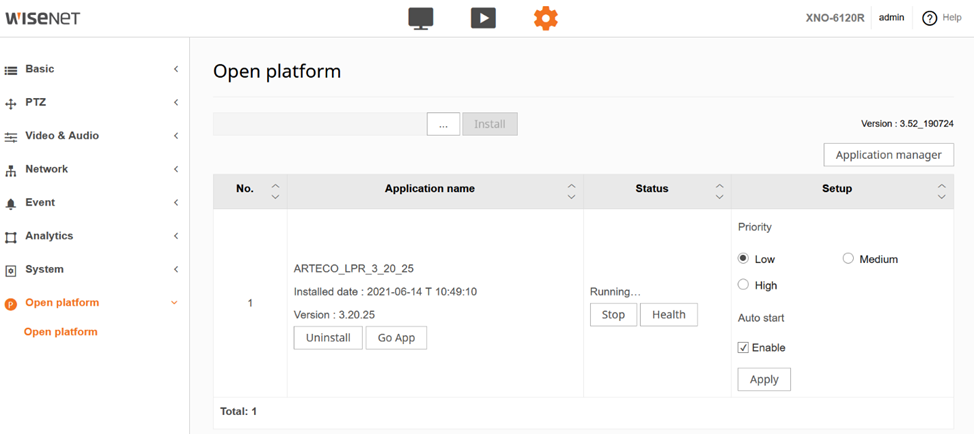Expand the Event menu chevron

pyautogui.click(x=176, y=202)
